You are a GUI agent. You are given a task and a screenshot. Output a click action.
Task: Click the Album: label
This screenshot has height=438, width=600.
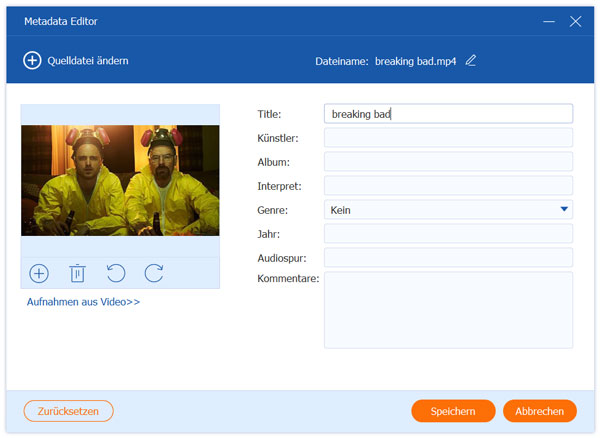click(274, 162)
